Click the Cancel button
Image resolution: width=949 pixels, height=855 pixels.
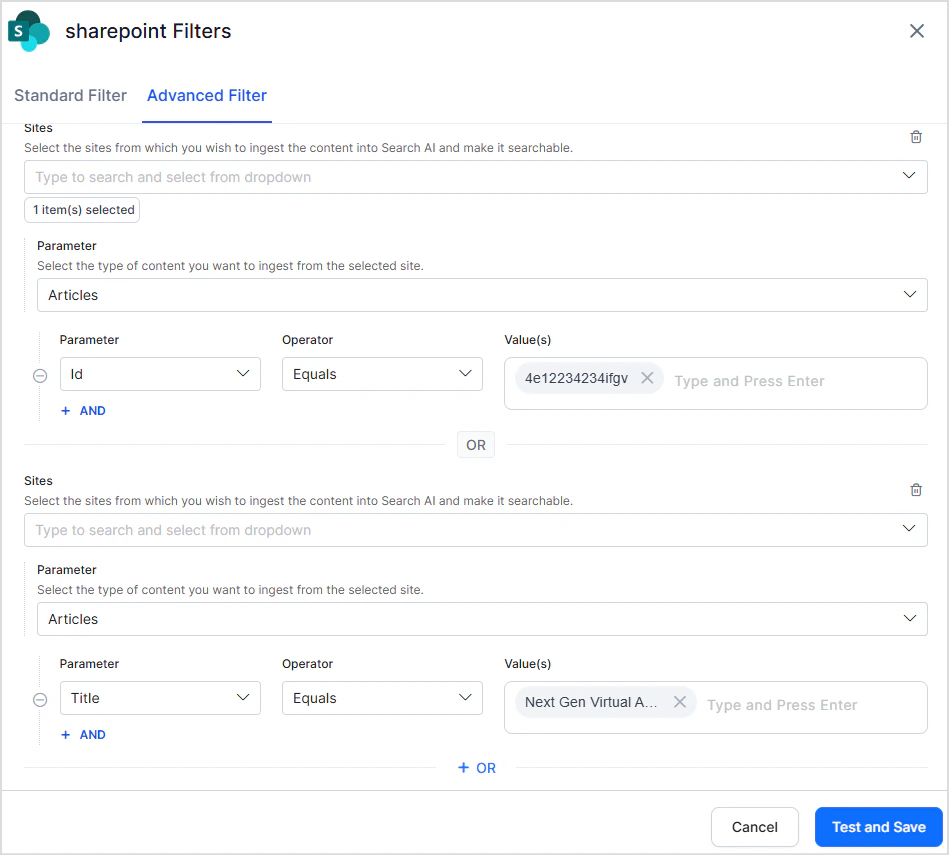point(754,827)
